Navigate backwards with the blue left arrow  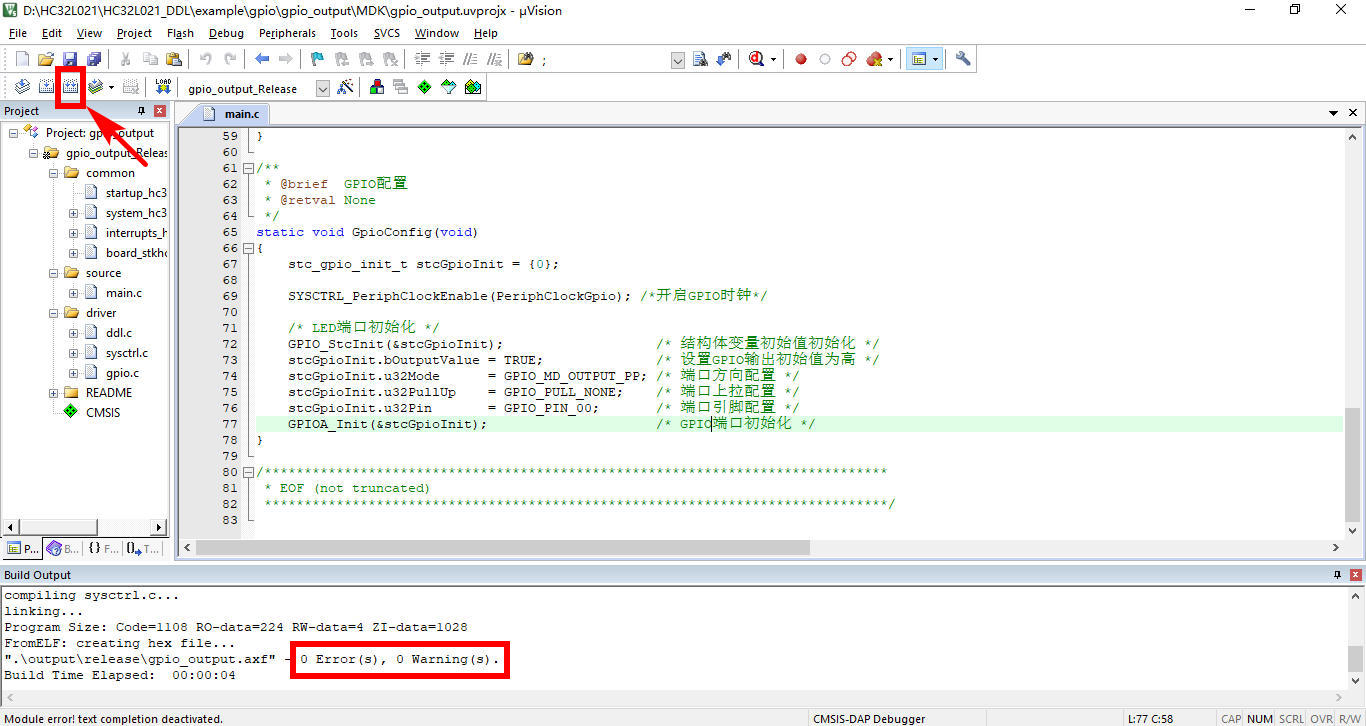tap(262, 59)
